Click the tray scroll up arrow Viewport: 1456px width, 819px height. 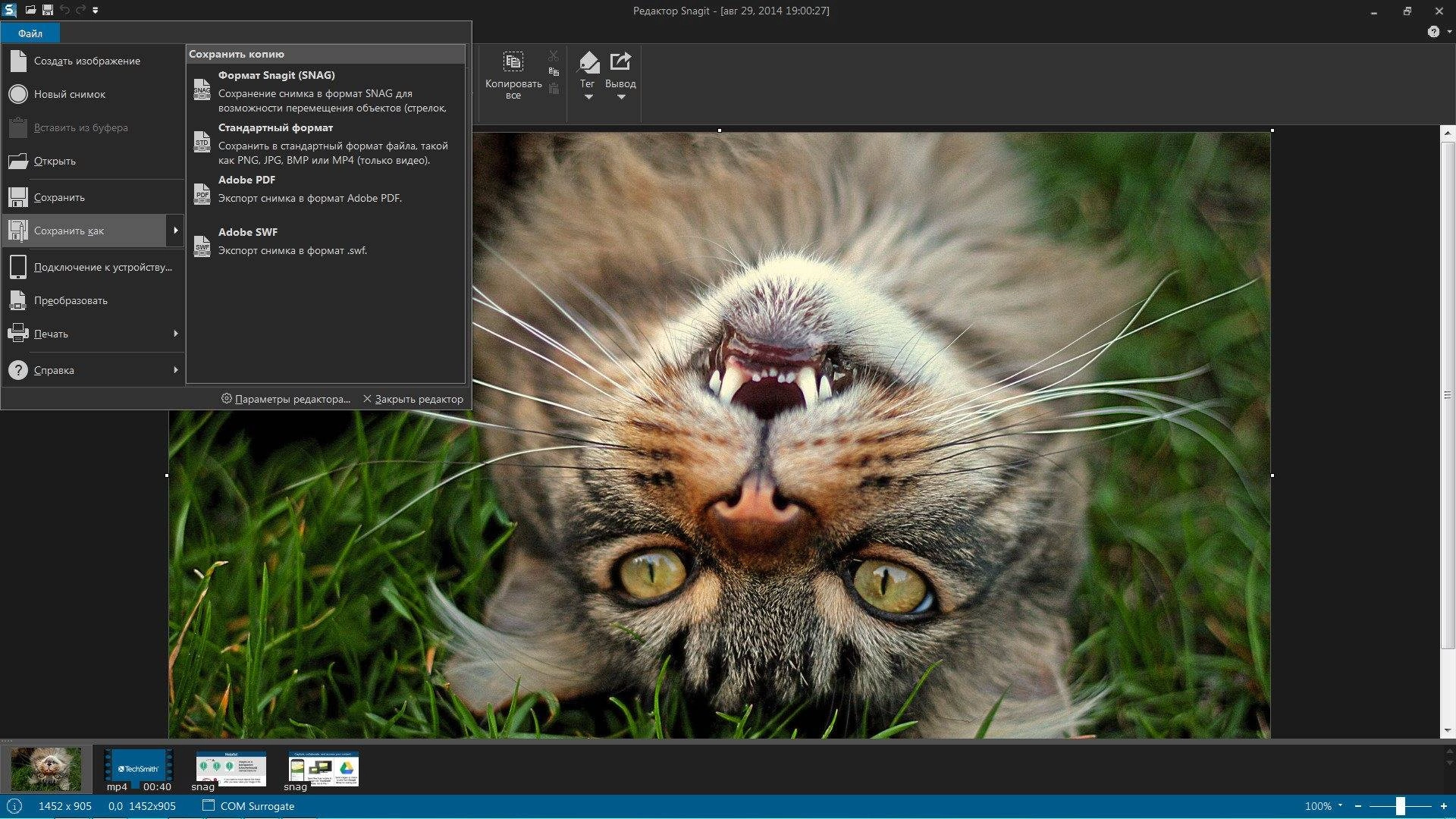pos(1448,750)
